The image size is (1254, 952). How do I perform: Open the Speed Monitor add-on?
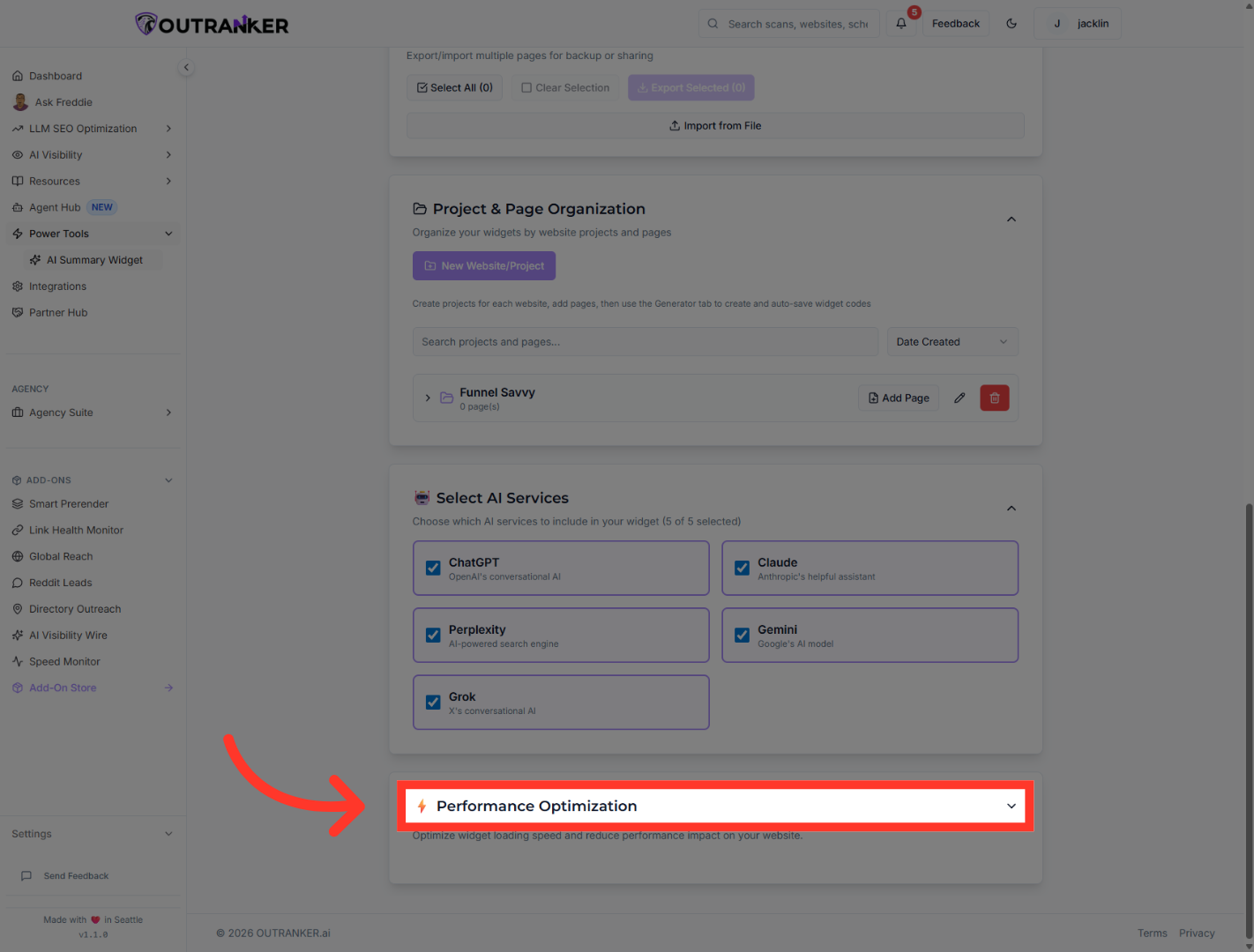tap(64, 661)
